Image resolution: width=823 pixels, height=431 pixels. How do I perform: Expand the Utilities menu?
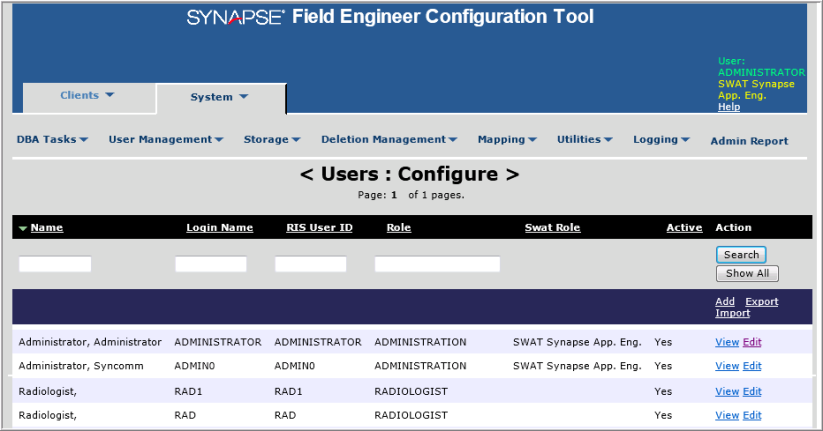(585, 140)
